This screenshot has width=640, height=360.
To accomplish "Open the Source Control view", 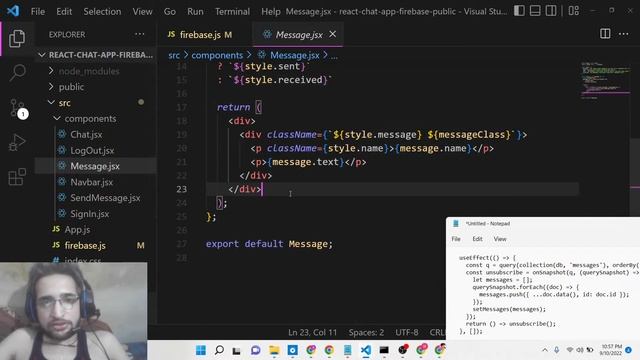I will [x=18, y=108].
